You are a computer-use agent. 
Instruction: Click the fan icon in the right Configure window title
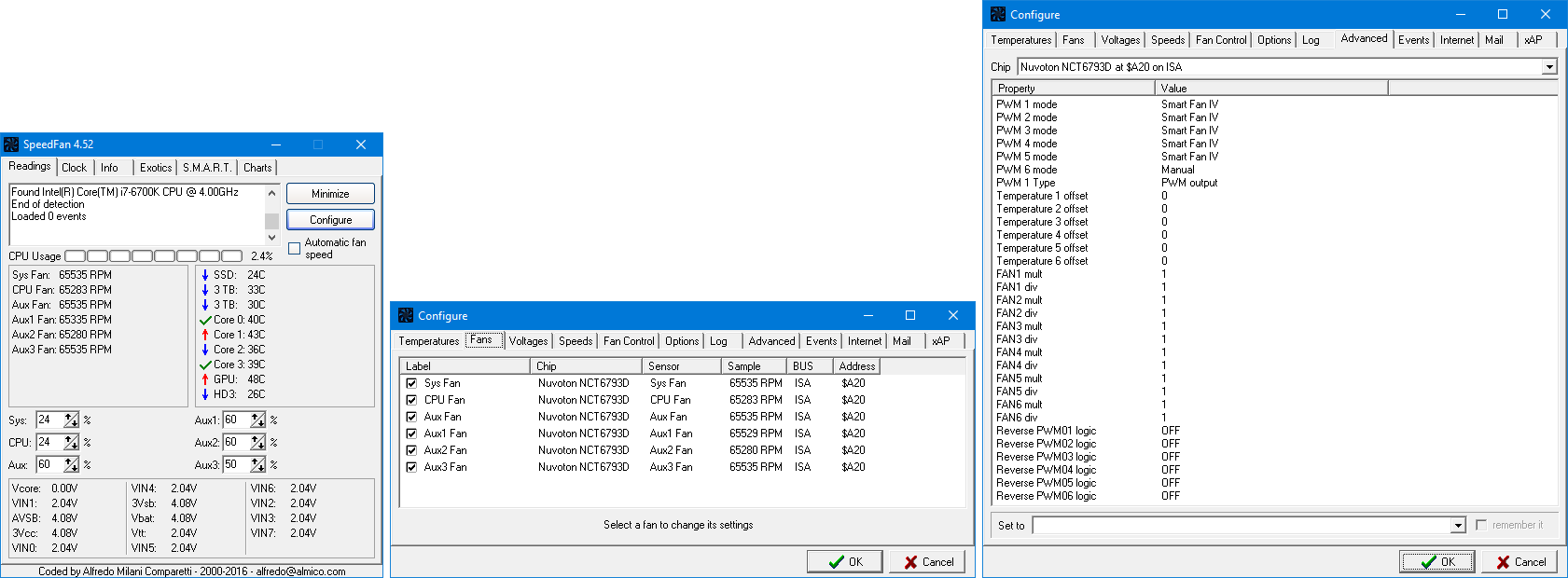998,14
